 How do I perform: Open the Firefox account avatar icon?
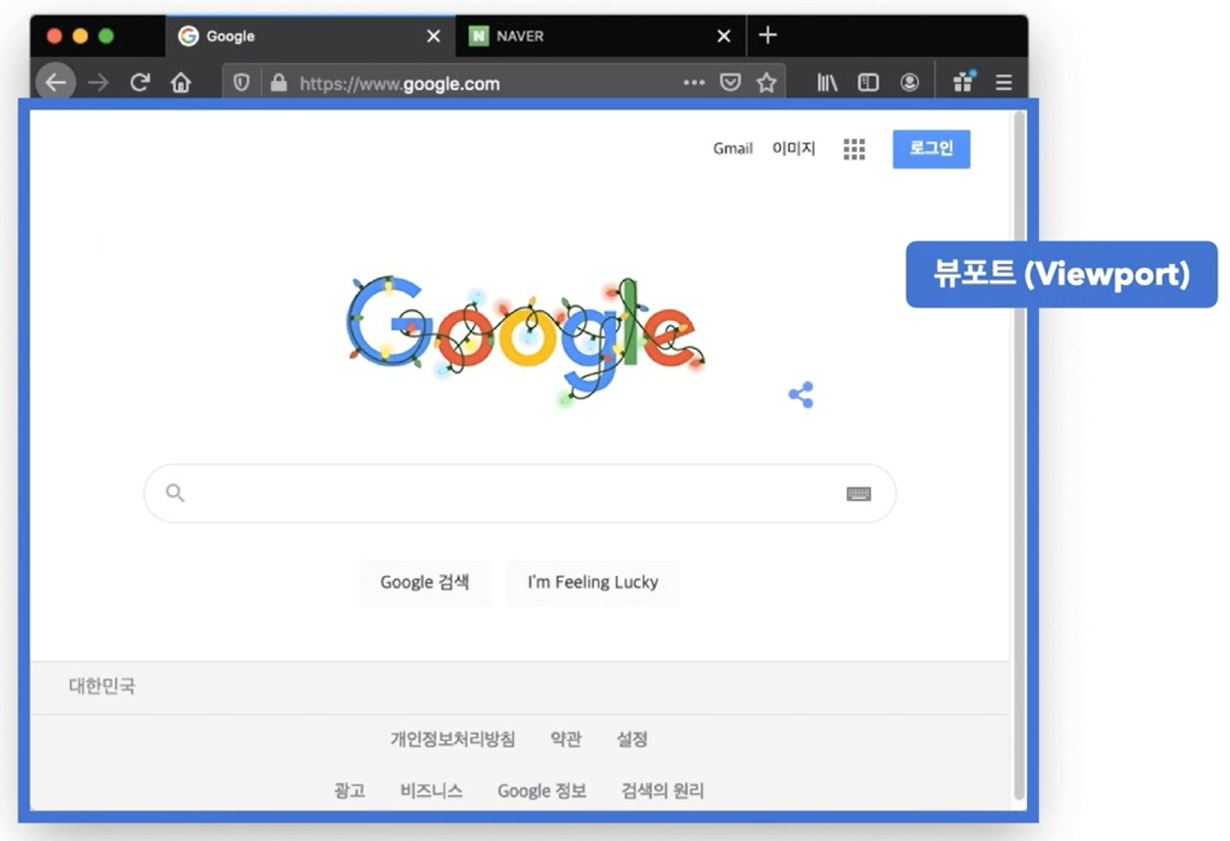[x=909, y=83]
